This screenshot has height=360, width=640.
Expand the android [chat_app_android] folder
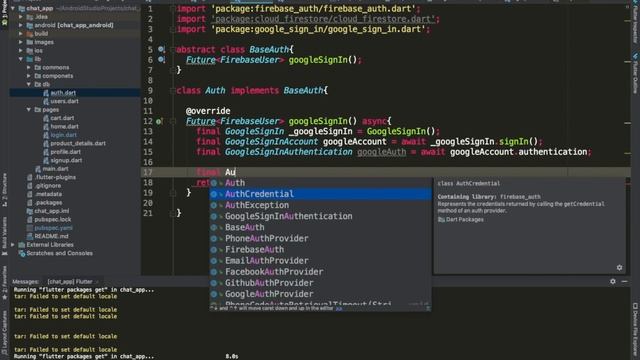pos(21,25)
